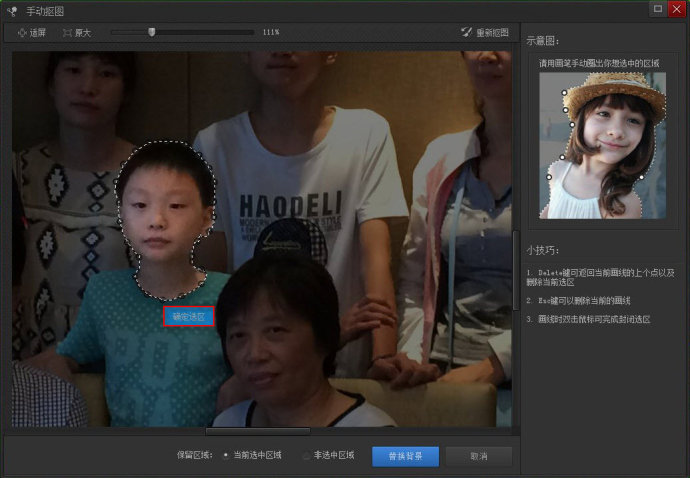Screen dimensions: 690x478
Task: Click the 确定选区 confirm selection button
Action: point(189,316)
